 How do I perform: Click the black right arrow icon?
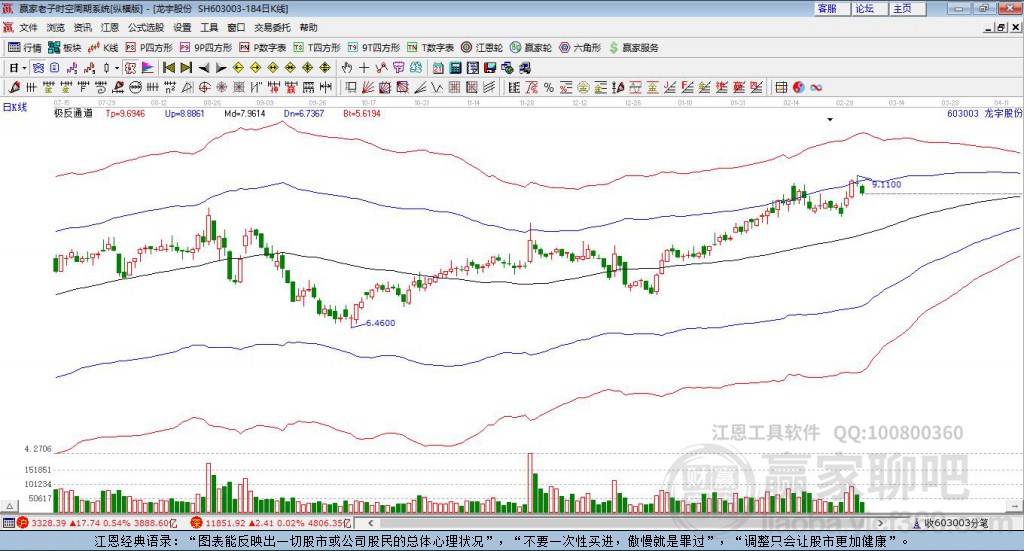coord(221,68)
